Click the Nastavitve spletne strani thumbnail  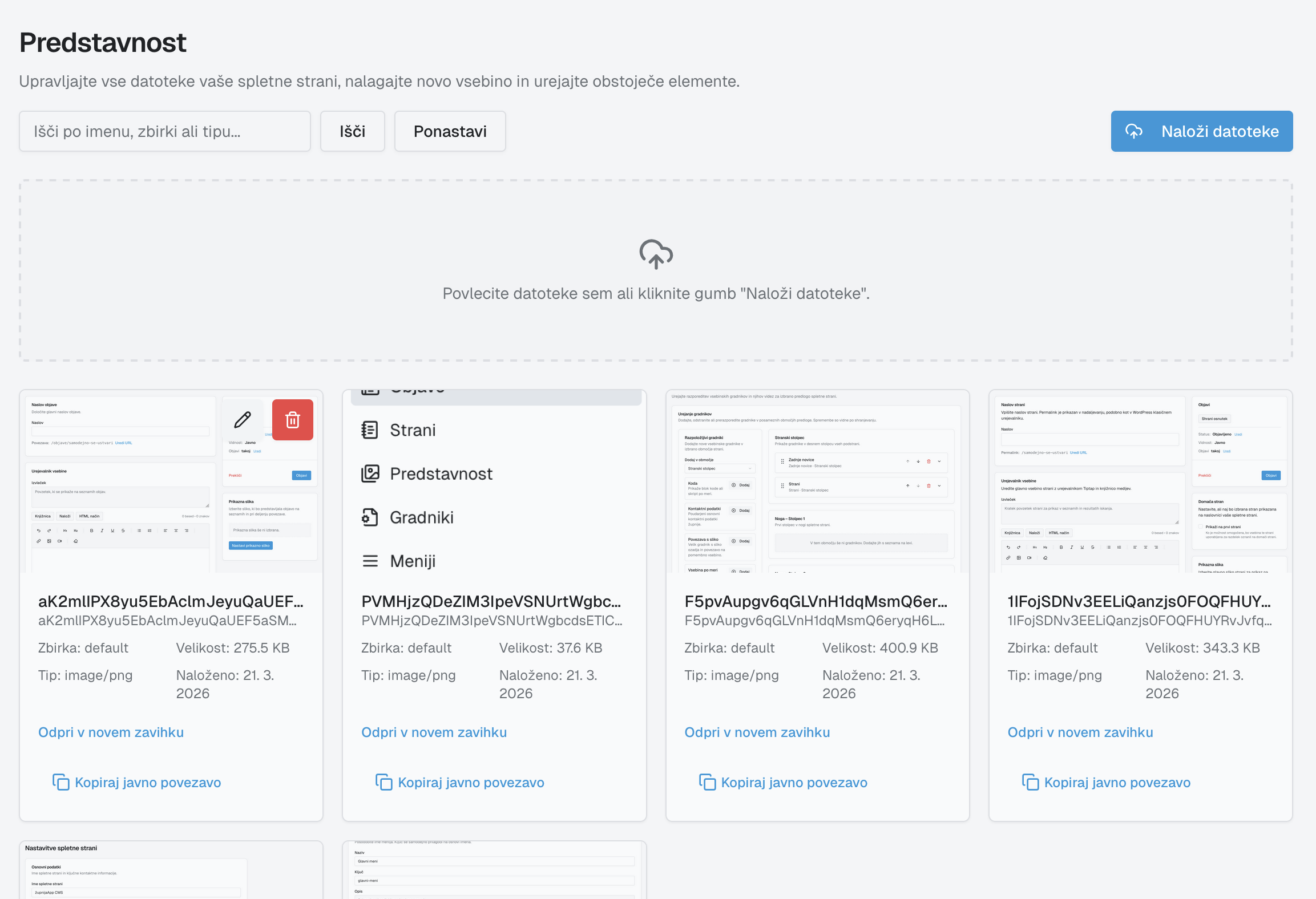click(171, 870)
